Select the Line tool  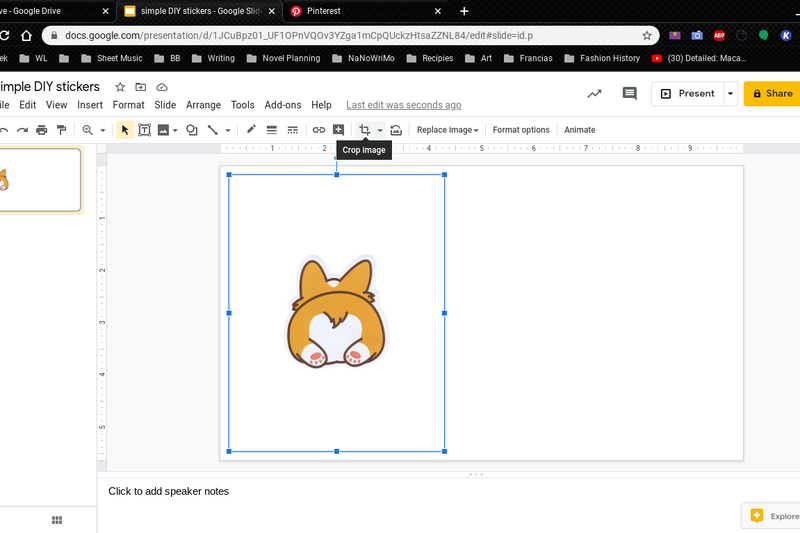[213, 130]
